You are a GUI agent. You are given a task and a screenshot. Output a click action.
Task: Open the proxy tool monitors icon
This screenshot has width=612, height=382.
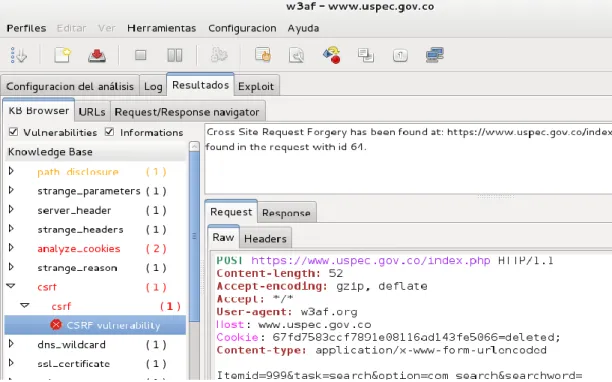click(434, 55)
